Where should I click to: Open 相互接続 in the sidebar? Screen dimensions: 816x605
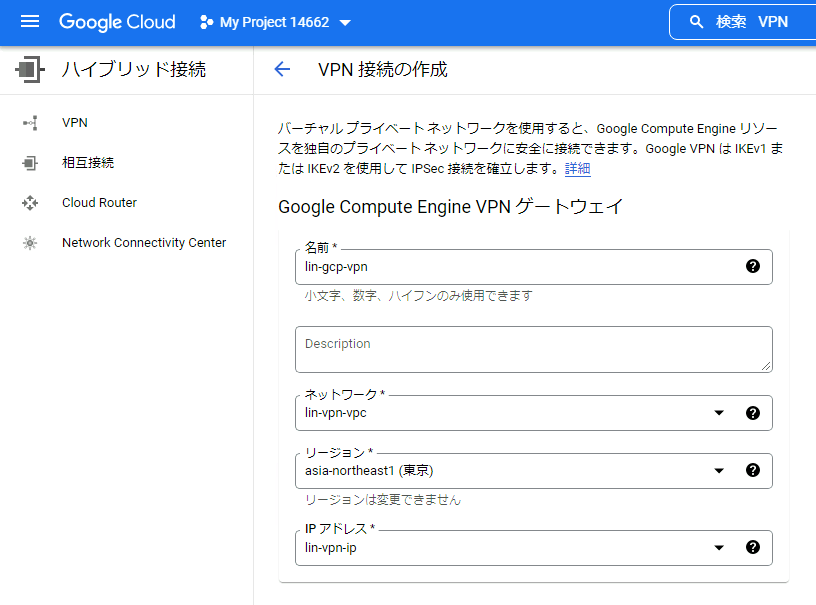(x=88, y=163)
